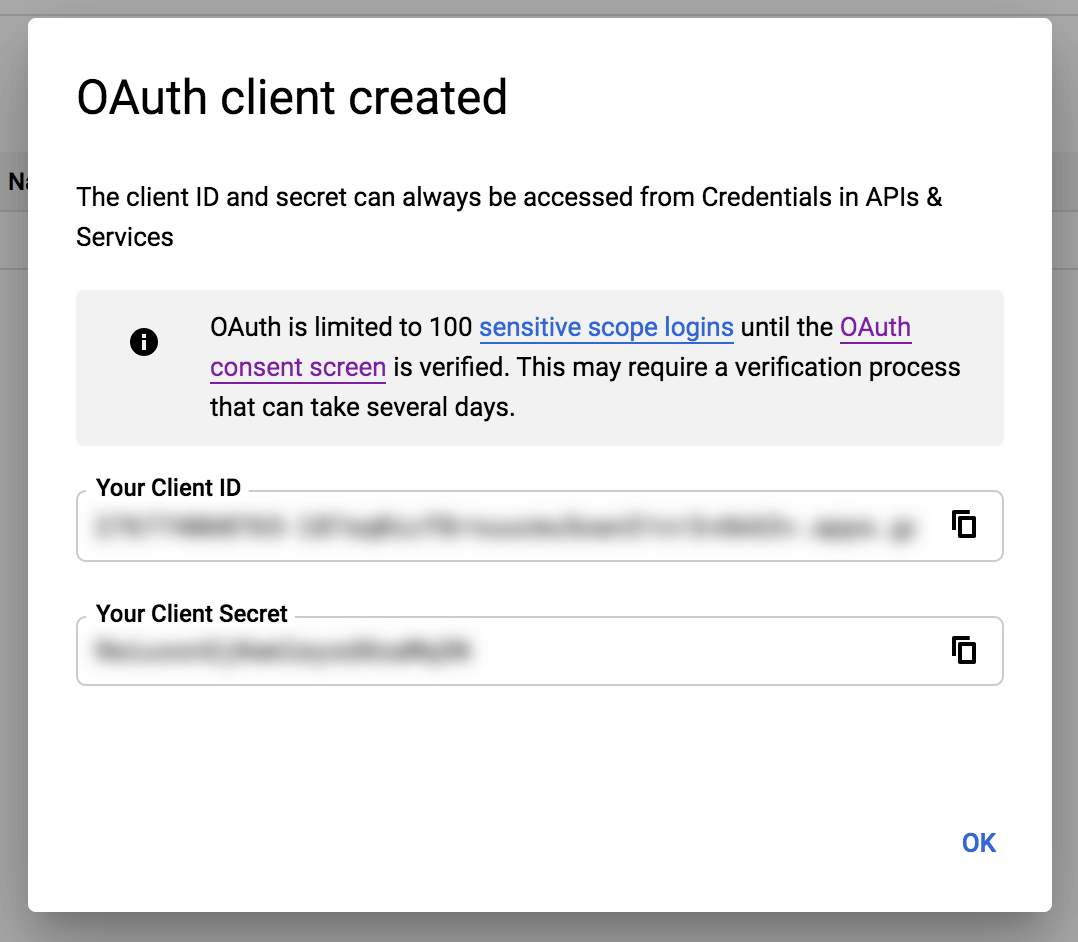Click inside the Your Client ID field
Screen dimensions: 1078x942
500,526
